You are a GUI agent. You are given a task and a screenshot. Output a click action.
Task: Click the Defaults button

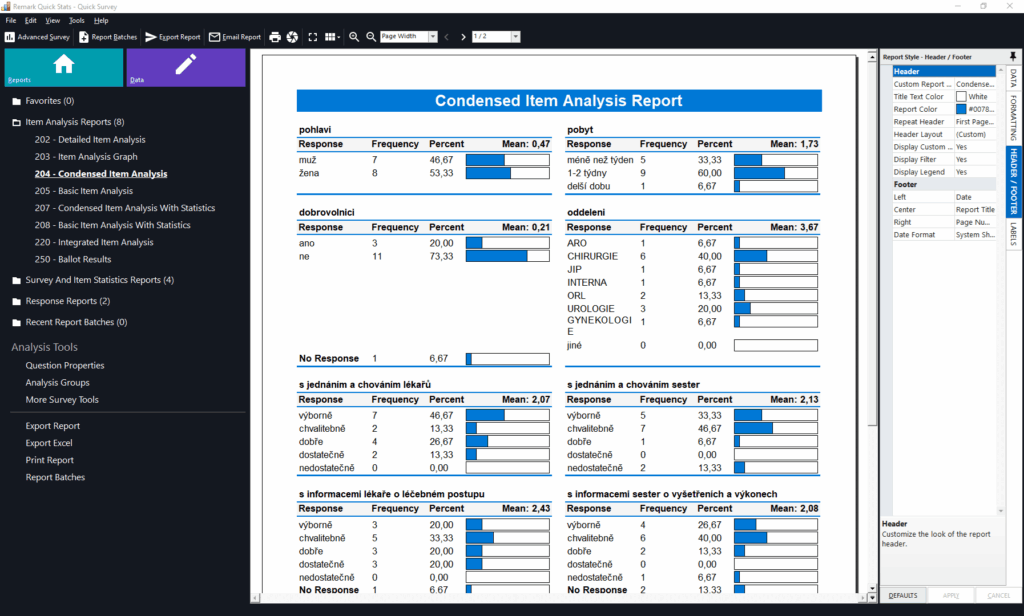pos(904,596)
